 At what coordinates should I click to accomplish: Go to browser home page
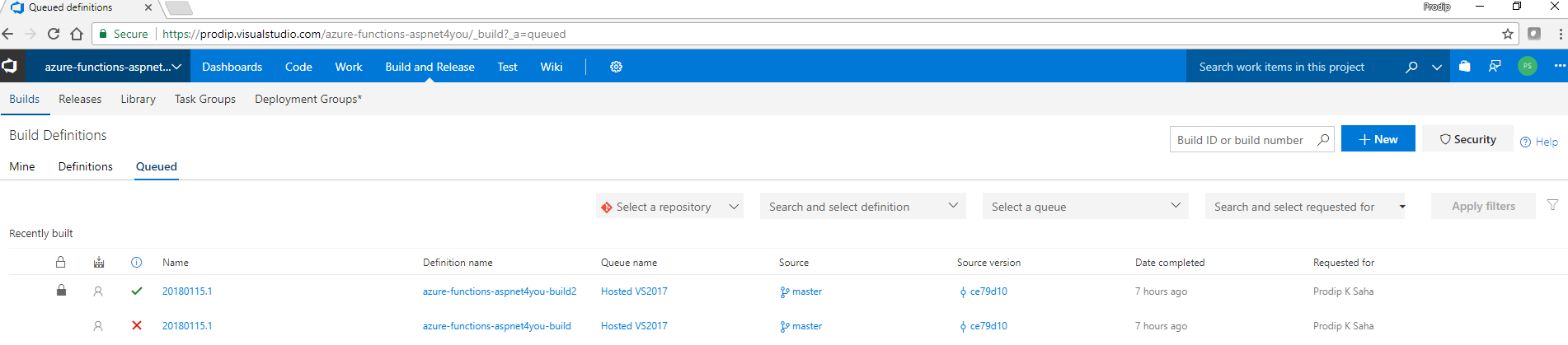pos(77,34)
